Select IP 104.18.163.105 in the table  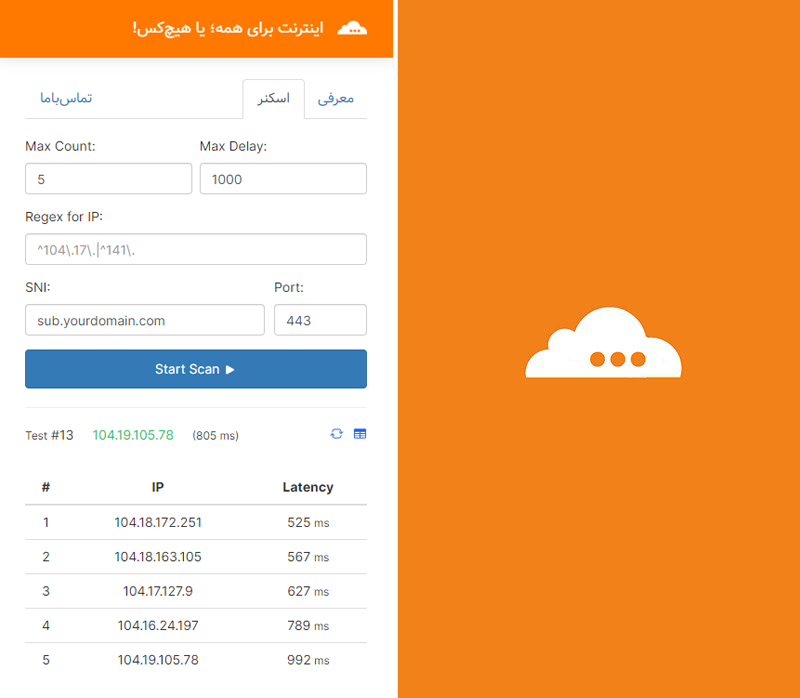[158, 557]
